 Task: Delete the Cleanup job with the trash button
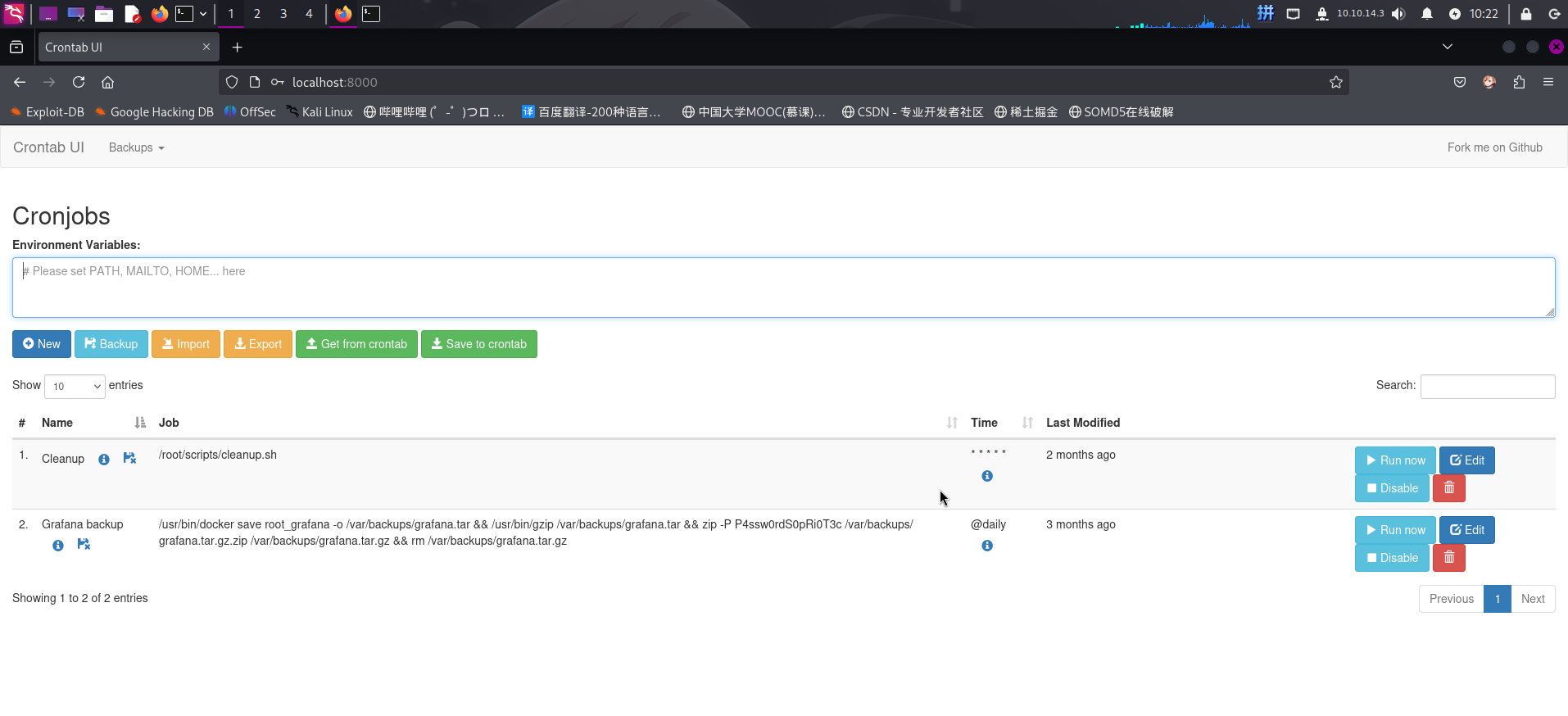pos(1448,488)
